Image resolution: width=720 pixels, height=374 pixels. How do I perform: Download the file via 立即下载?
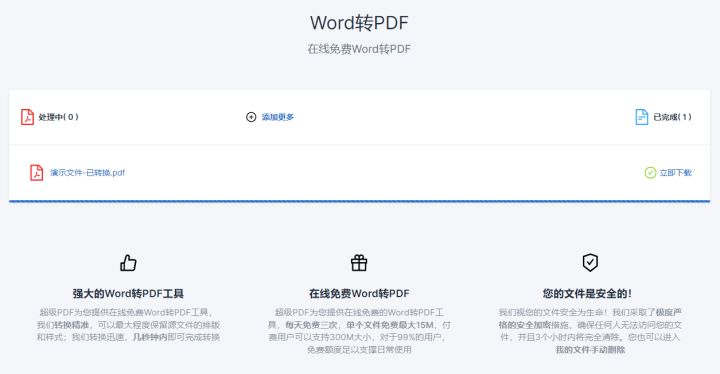(x=675, y=173)
